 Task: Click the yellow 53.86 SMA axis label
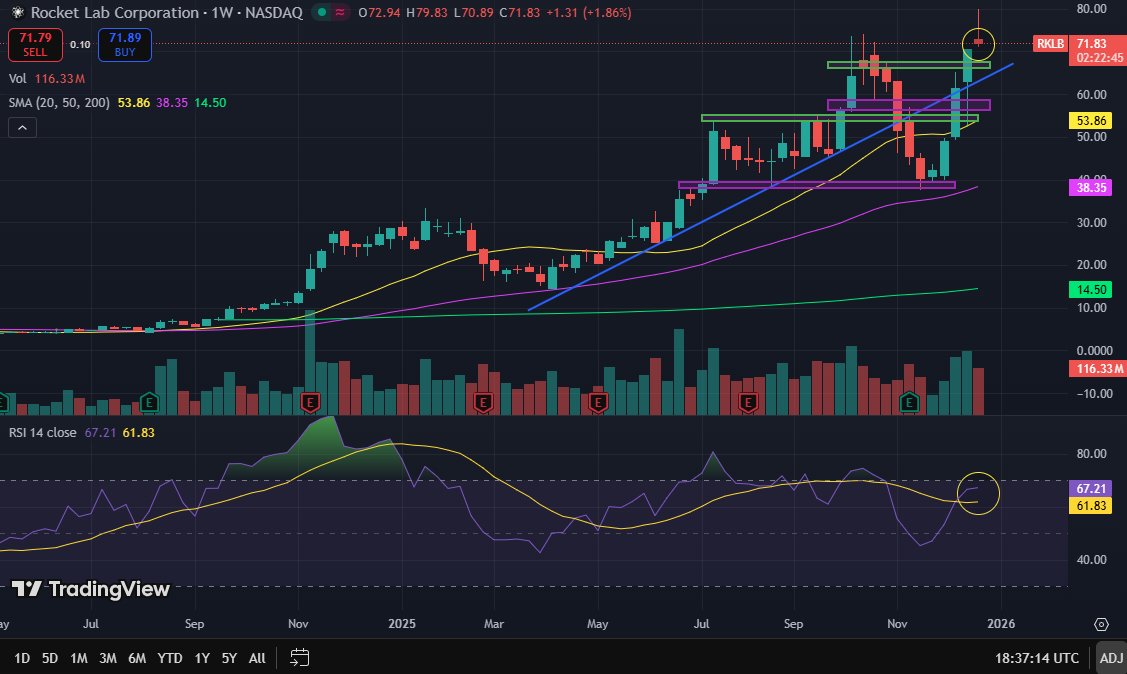point(1090,120)
